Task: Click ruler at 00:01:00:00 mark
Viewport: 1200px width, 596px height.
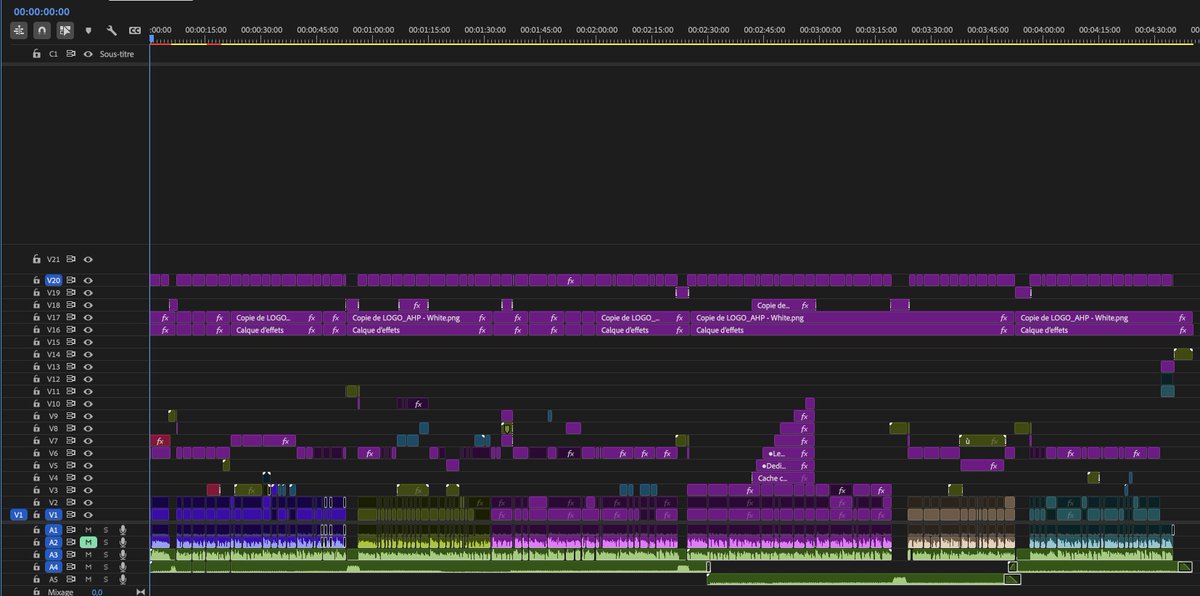Action: (x=373, y=31)
